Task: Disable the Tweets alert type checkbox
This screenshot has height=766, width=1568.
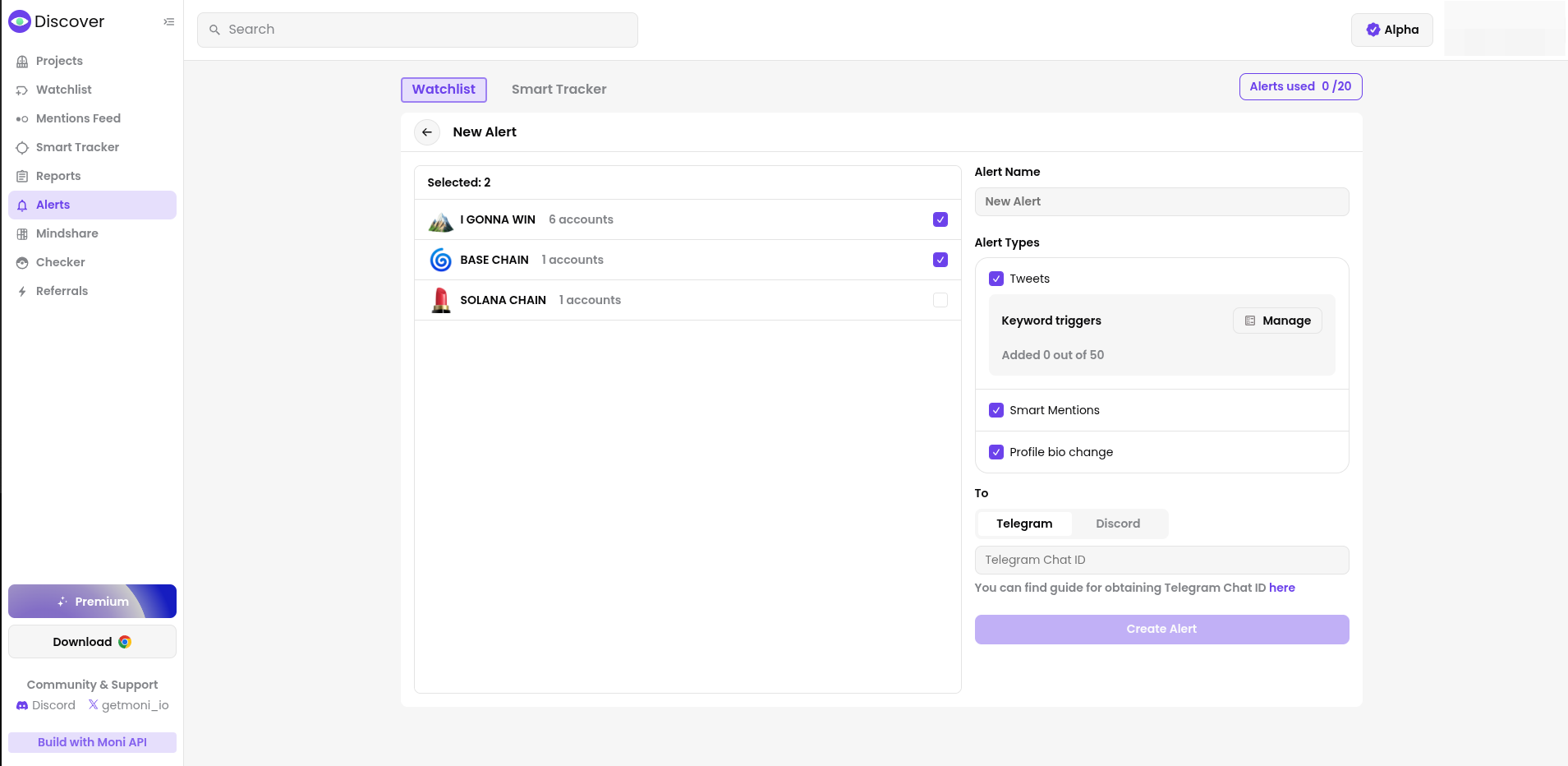Action: [x=996, y=279]
